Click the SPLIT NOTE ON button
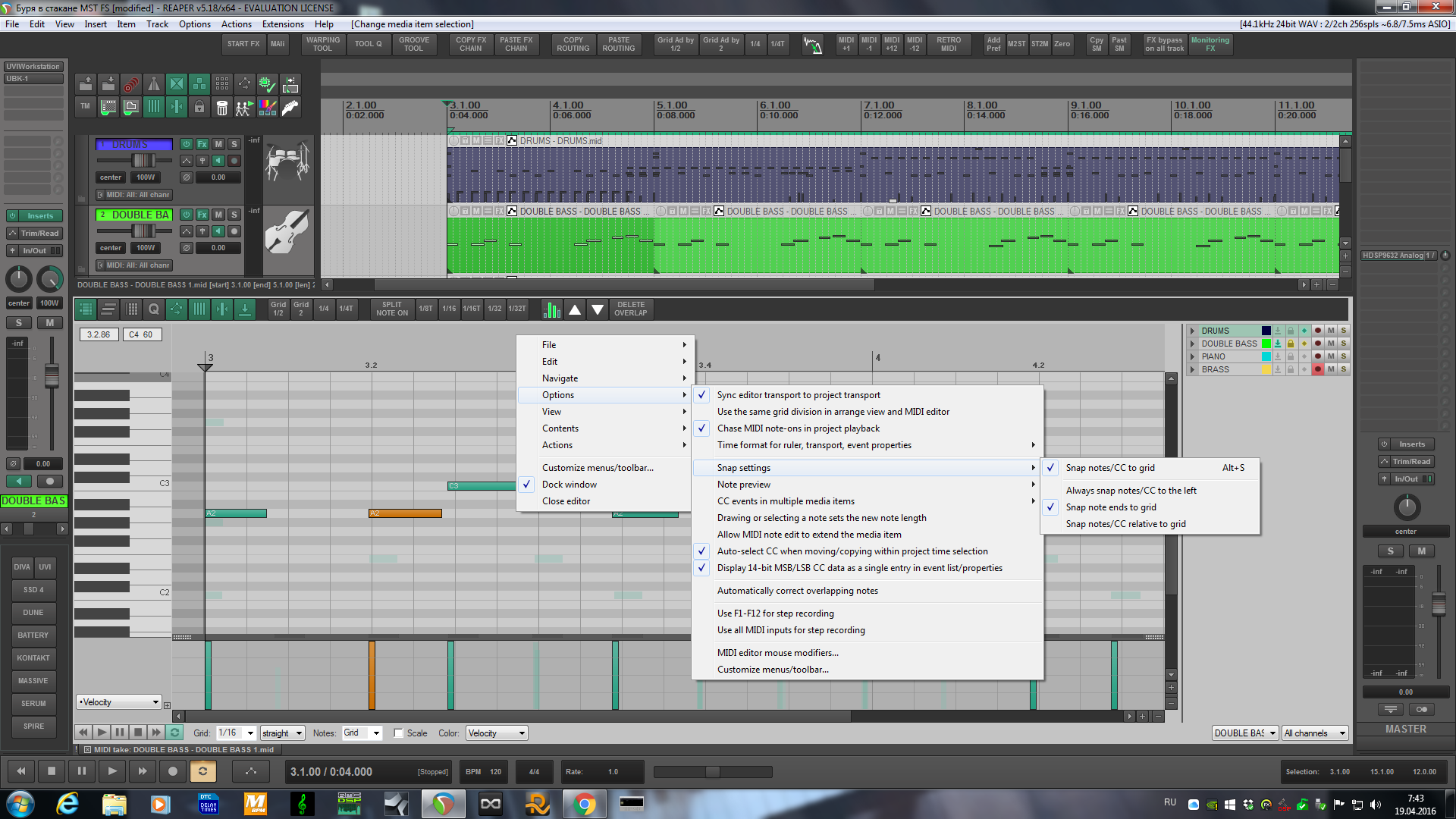This screenshot has width=1456, height=819. point(392,309)
